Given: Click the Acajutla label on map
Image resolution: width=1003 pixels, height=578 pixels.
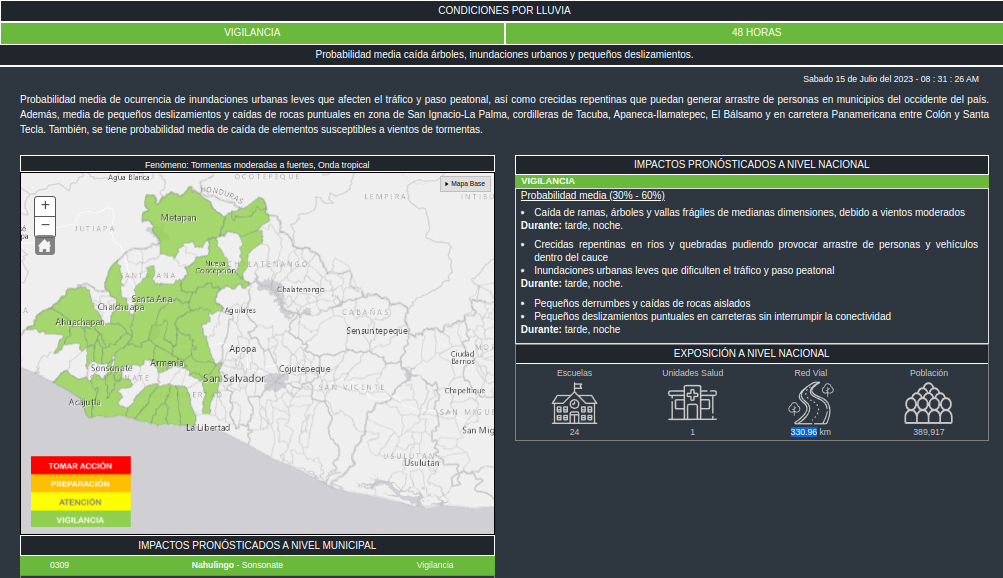Looking at the screenshot, I should [x=84, y=402].
